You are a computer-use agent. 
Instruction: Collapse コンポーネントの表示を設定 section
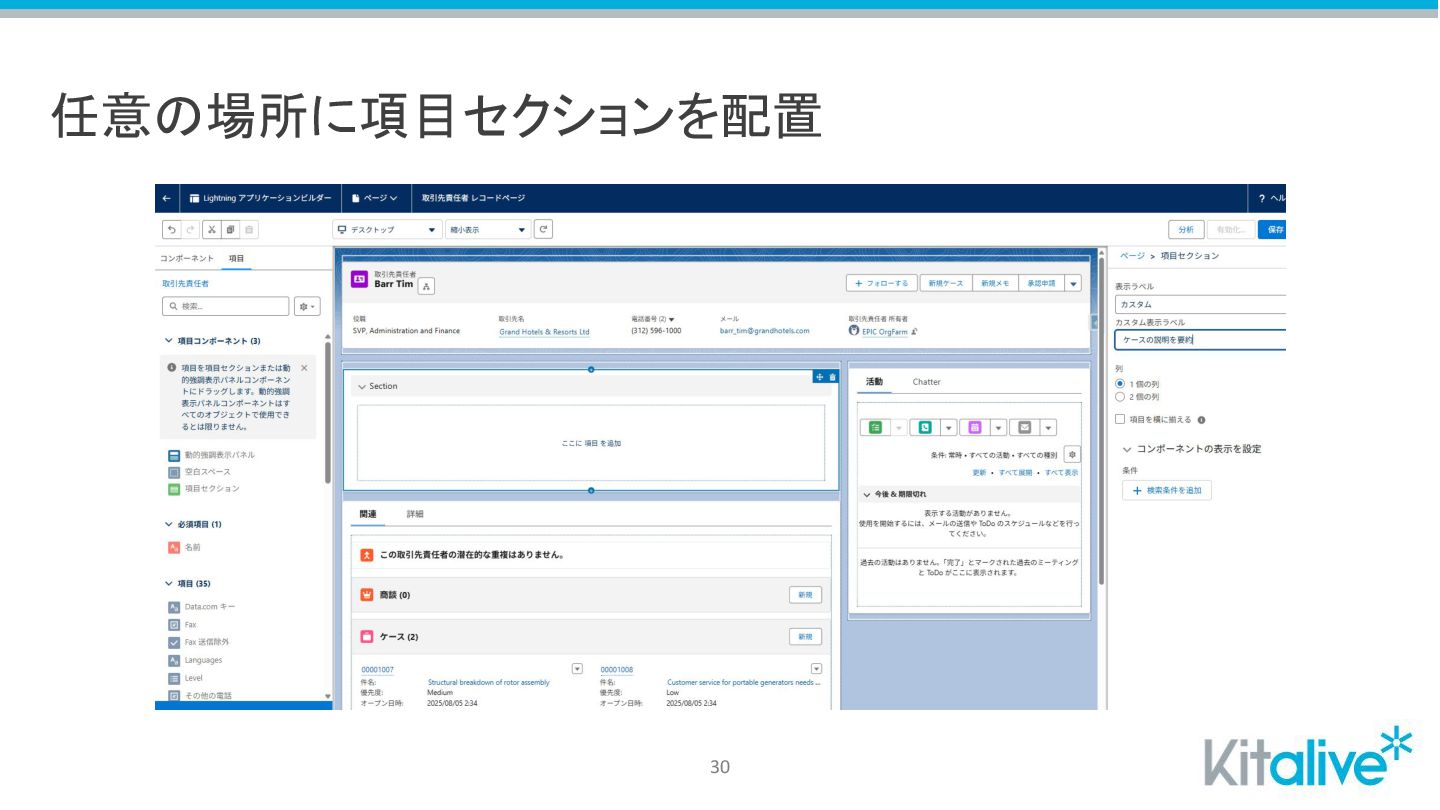[1128, 449]
